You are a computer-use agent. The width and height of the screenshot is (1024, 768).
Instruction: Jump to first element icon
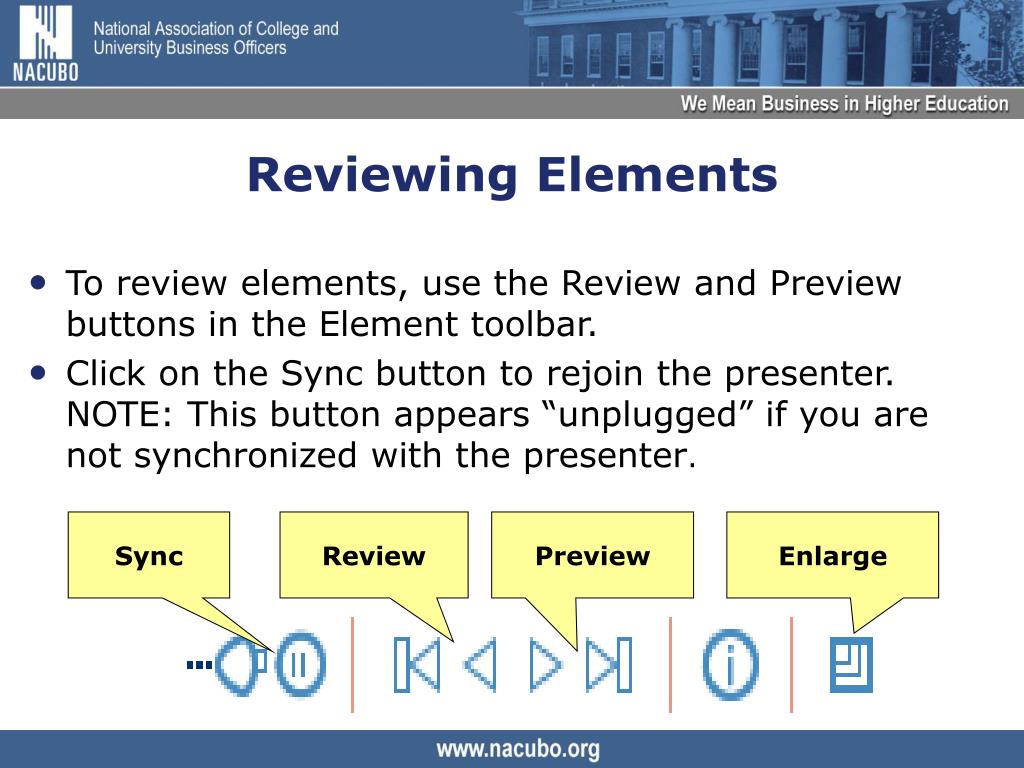tap(417, 665)
